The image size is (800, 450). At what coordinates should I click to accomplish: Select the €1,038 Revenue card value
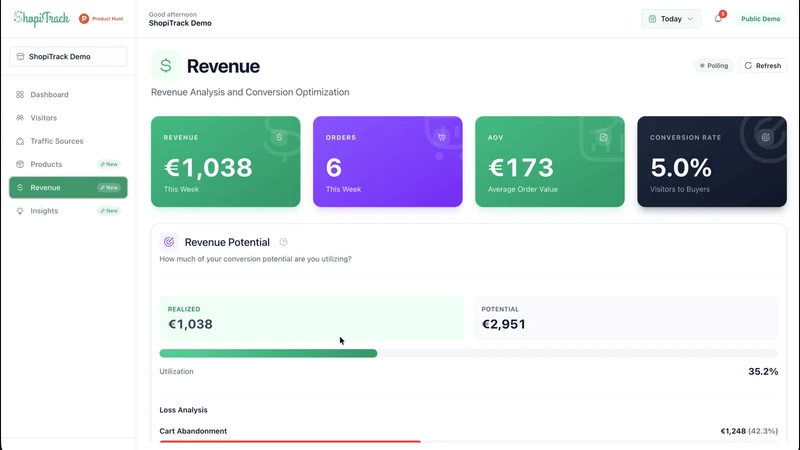click(x=208, y=167)
